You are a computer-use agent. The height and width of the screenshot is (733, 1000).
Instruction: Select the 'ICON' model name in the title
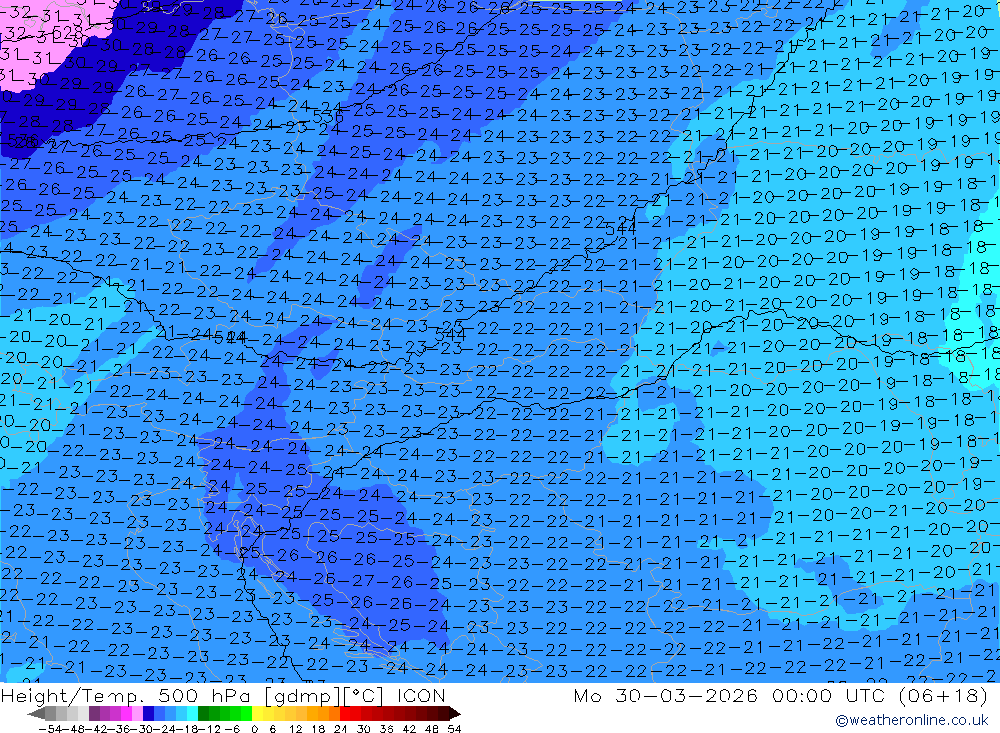[x=421, y=695]
